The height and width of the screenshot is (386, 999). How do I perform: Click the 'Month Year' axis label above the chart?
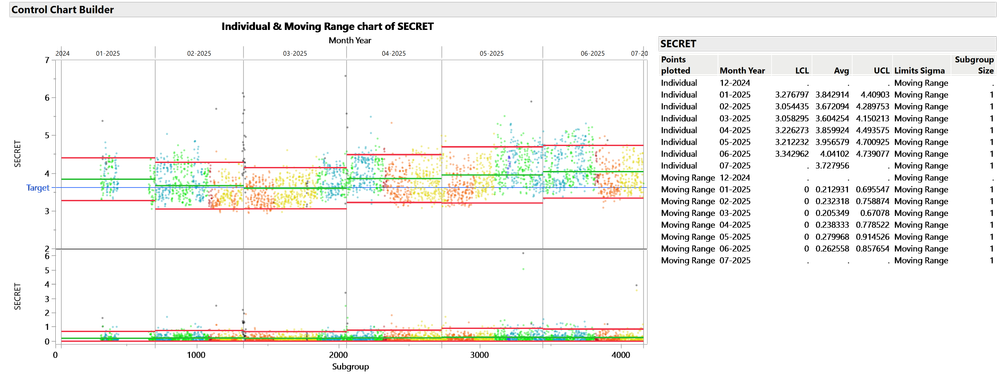(349, 40)
